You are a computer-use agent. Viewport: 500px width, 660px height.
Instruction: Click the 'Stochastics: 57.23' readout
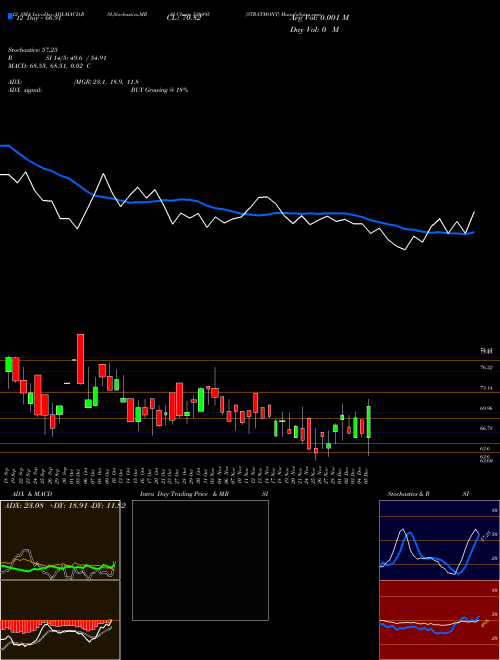point(32,50)
